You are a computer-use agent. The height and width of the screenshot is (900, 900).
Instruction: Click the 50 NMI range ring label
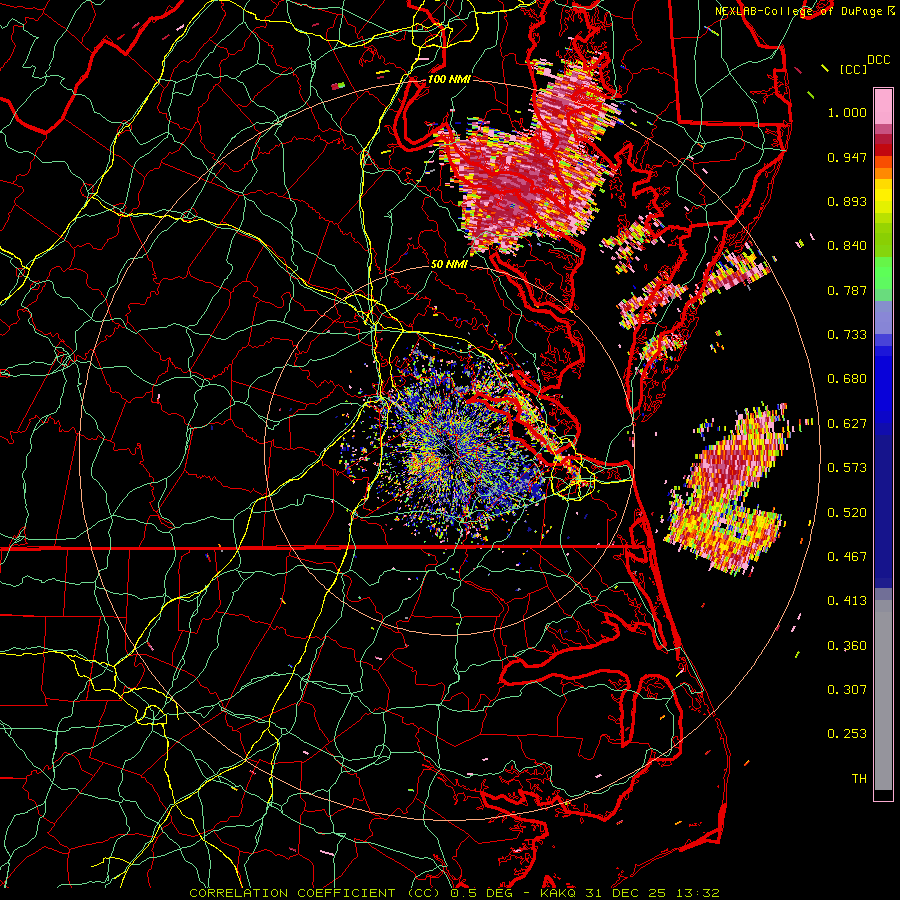point(449,265)
